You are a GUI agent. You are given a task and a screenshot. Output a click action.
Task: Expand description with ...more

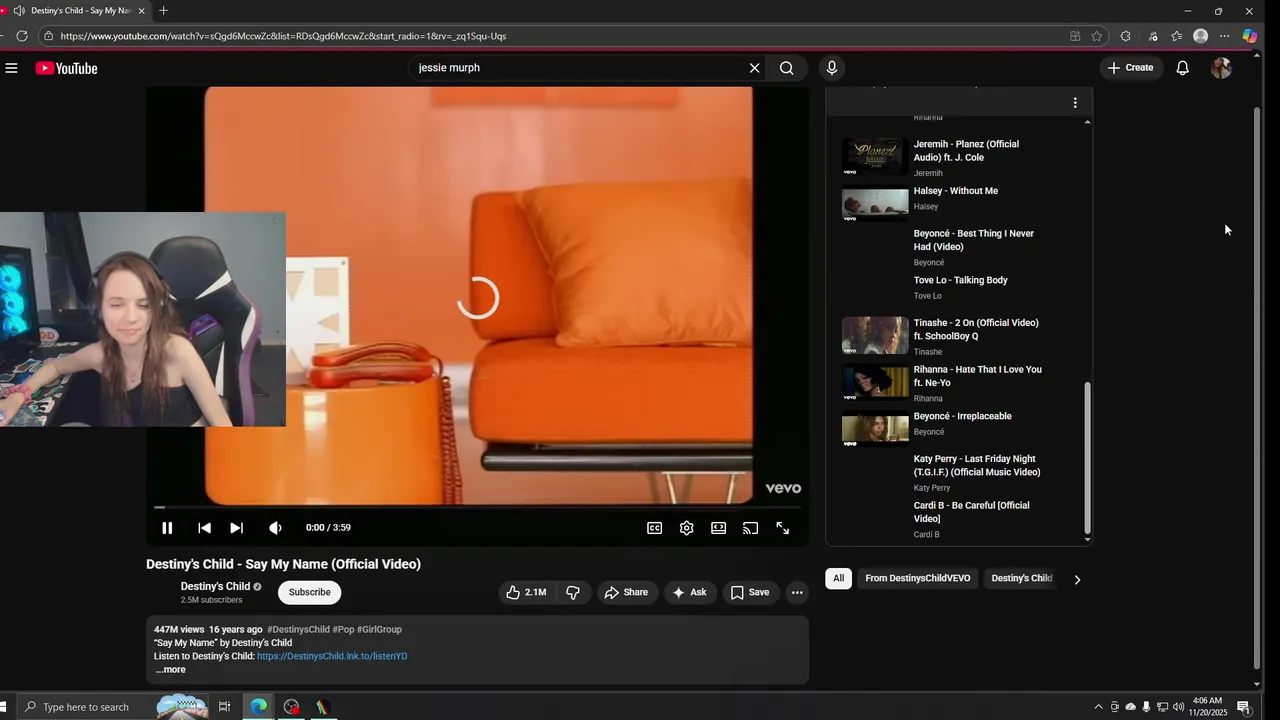[x=170, y=670]
